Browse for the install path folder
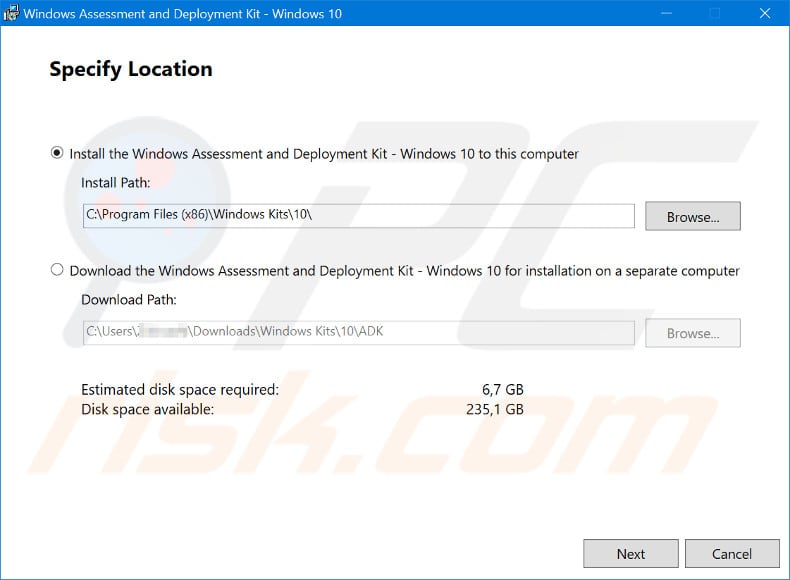This screenshot has height=580, width=790. [x=693, y=216]
